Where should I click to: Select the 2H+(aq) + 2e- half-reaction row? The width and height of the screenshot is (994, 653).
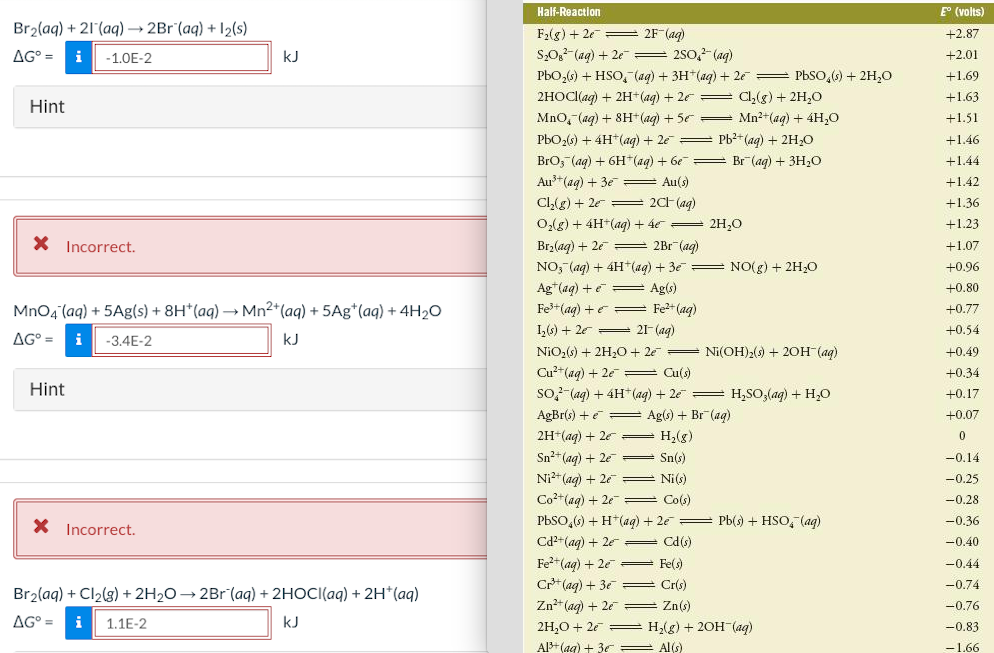pyautogui.click(x=758, y=436)
